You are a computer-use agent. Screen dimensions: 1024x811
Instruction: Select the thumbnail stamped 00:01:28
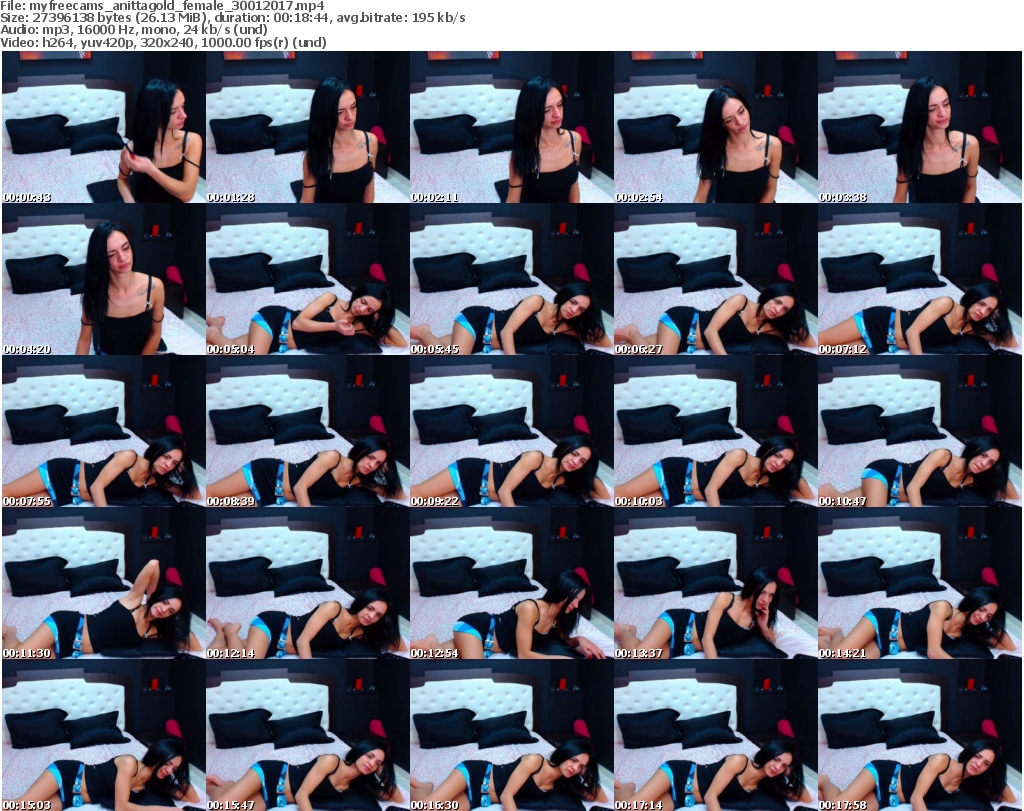pos(308,127)
